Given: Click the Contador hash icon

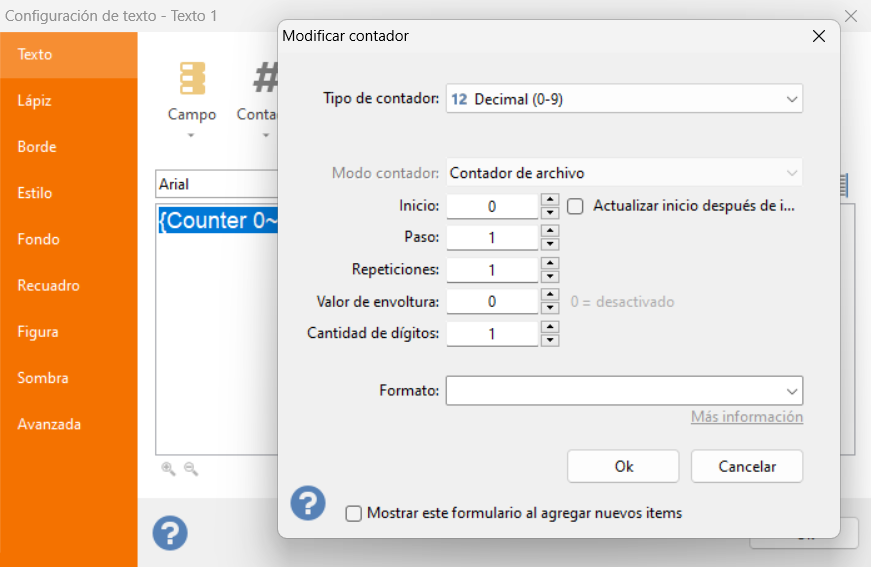Looking at the screenshot, I should pos(266,78).
